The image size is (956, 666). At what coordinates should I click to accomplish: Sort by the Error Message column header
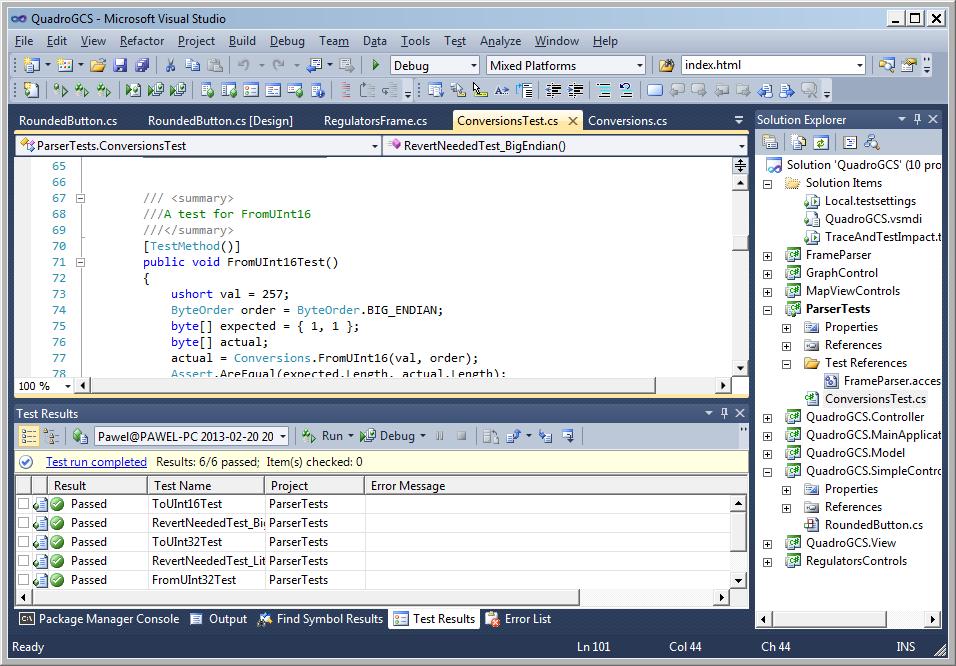point(556,485)
